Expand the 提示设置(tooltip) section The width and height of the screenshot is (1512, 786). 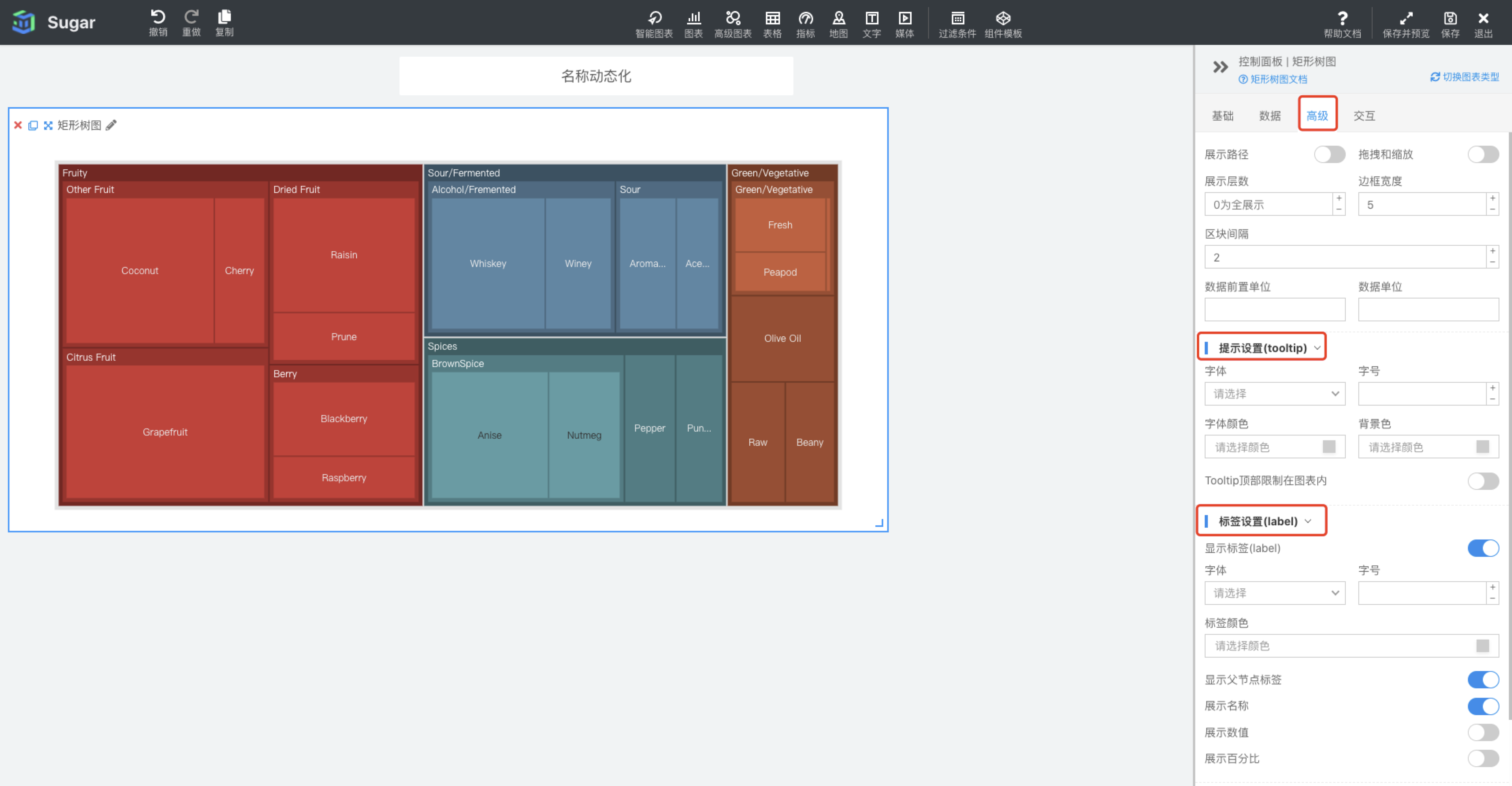coord(1262,348)
